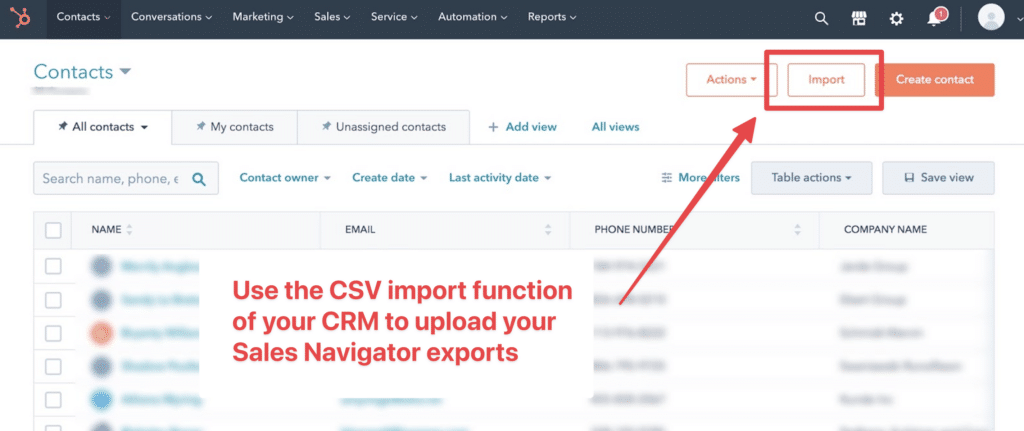The width and height of the screenshot is (1024, 431).
Task: Click the pin icon on Unassigned contacts tab
Action: (326, 127)
